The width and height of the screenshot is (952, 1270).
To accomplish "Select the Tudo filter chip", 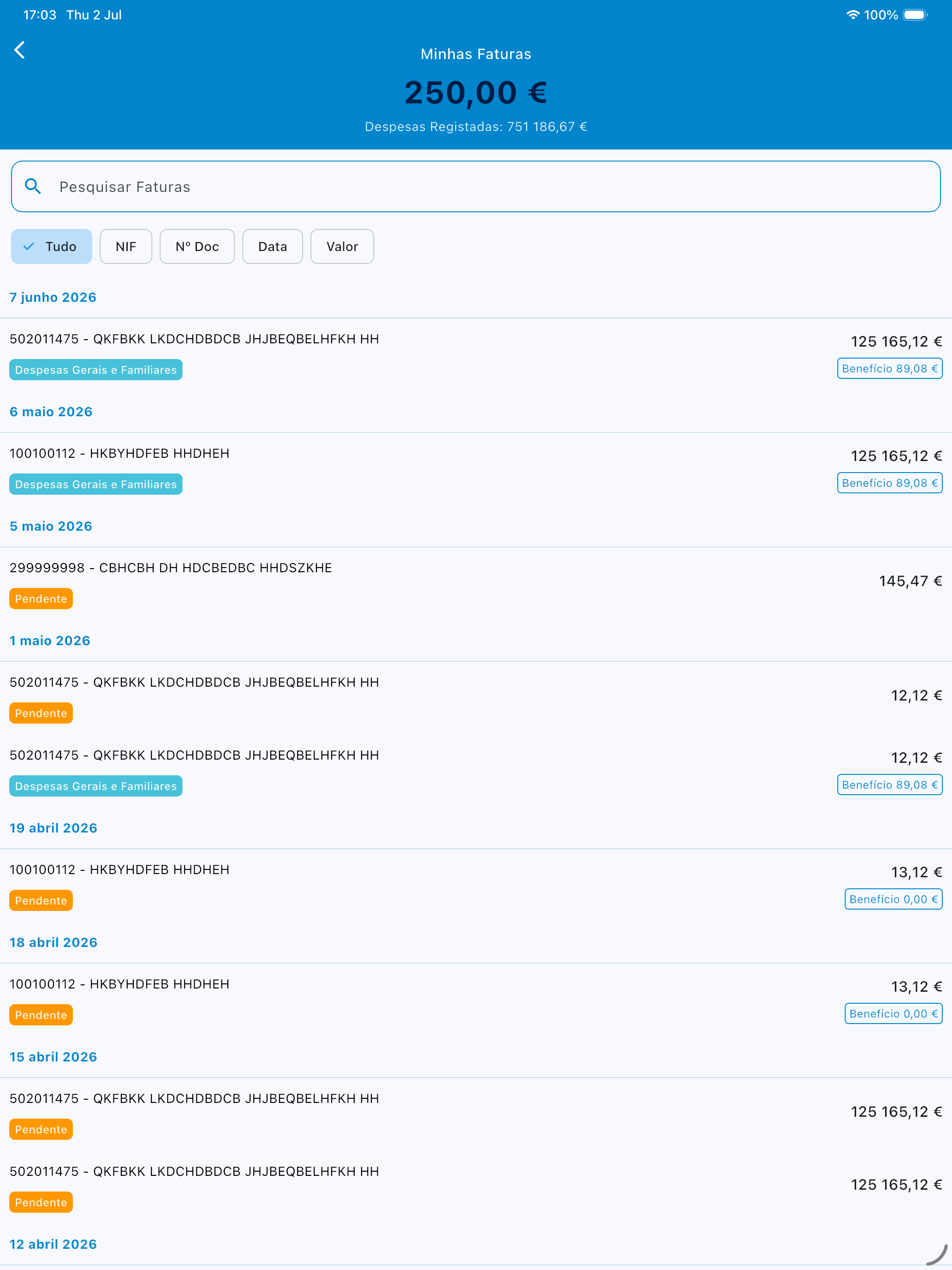I will [x=52, y=246].
